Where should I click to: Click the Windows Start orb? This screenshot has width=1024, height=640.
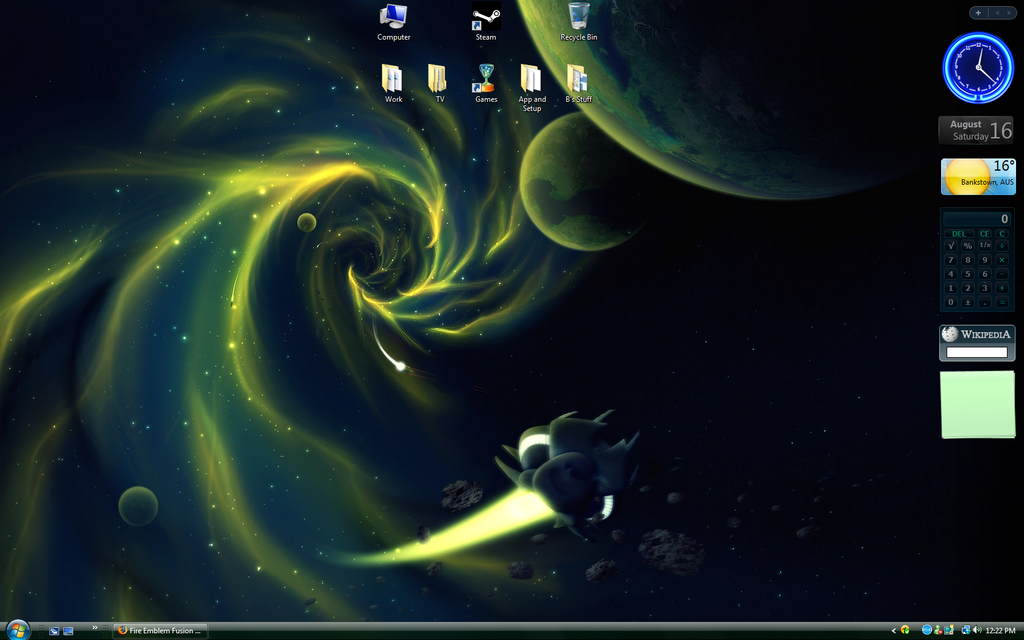point(18,630)
